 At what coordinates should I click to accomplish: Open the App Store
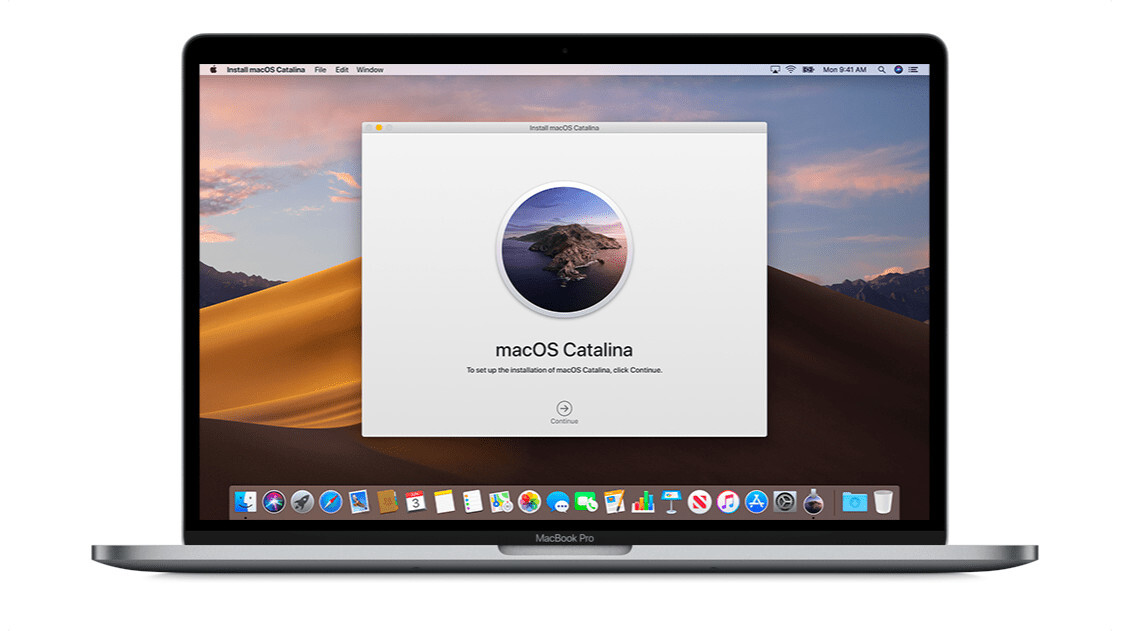coord(755,498)
